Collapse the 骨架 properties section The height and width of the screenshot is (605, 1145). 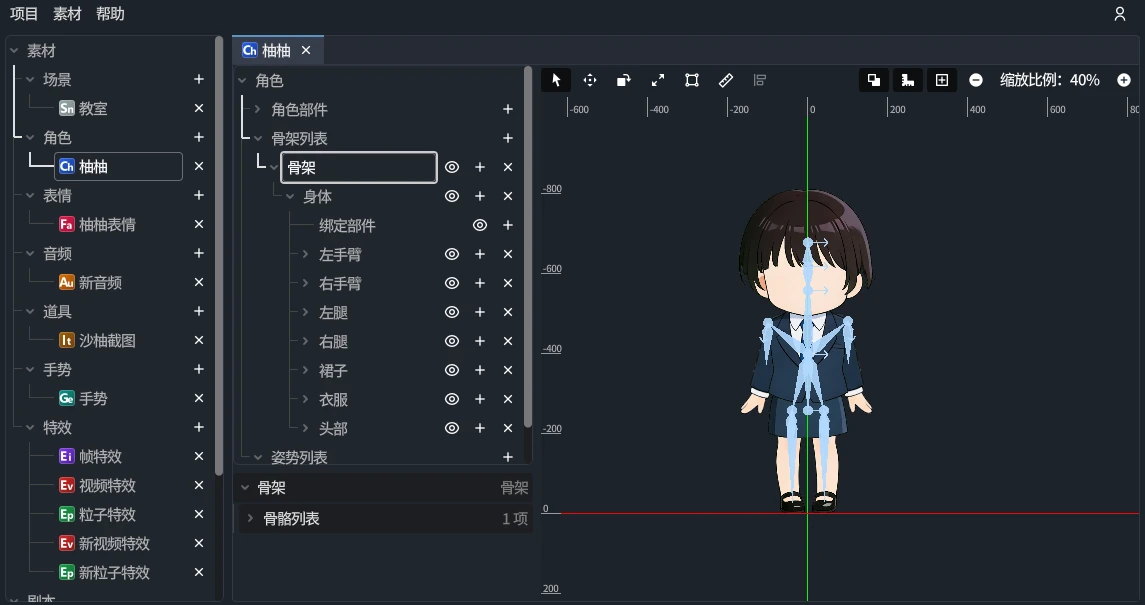click(245, 488)
